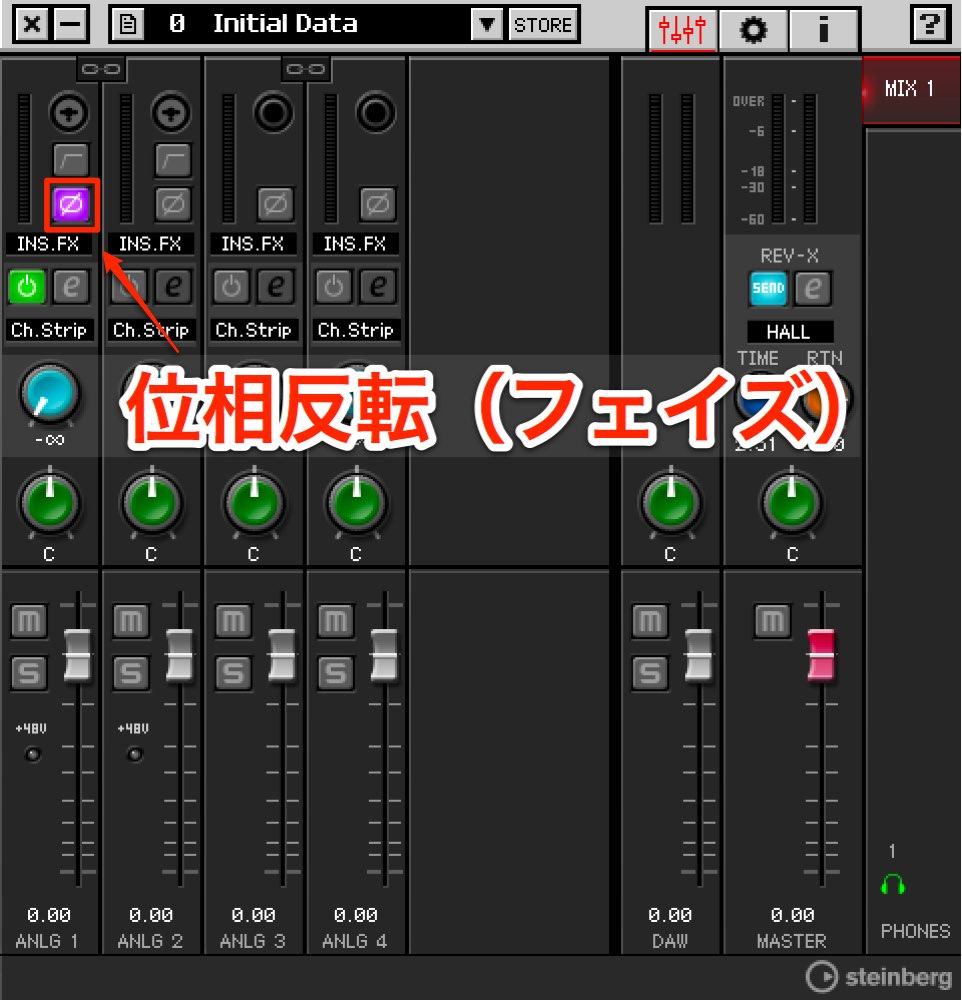Screen dimensions: 962x1000
Task: Click the pink MASTER fader handle
Action: [x=821, y=655]
